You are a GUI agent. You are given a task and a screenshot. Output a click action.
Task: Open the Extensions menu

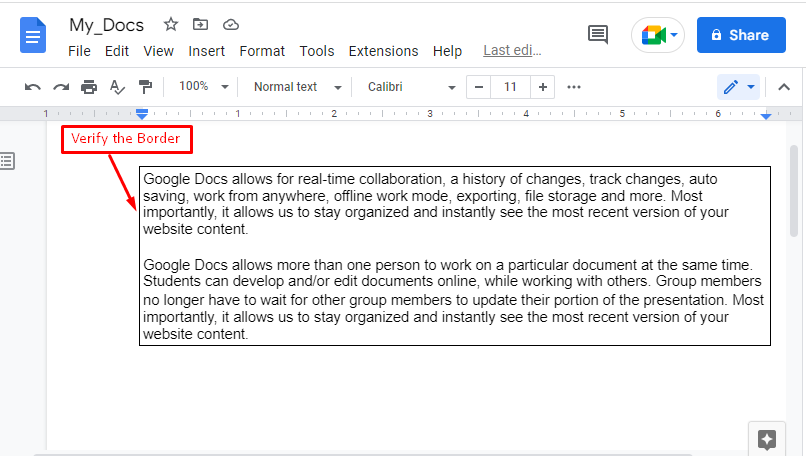coord(383,51)
